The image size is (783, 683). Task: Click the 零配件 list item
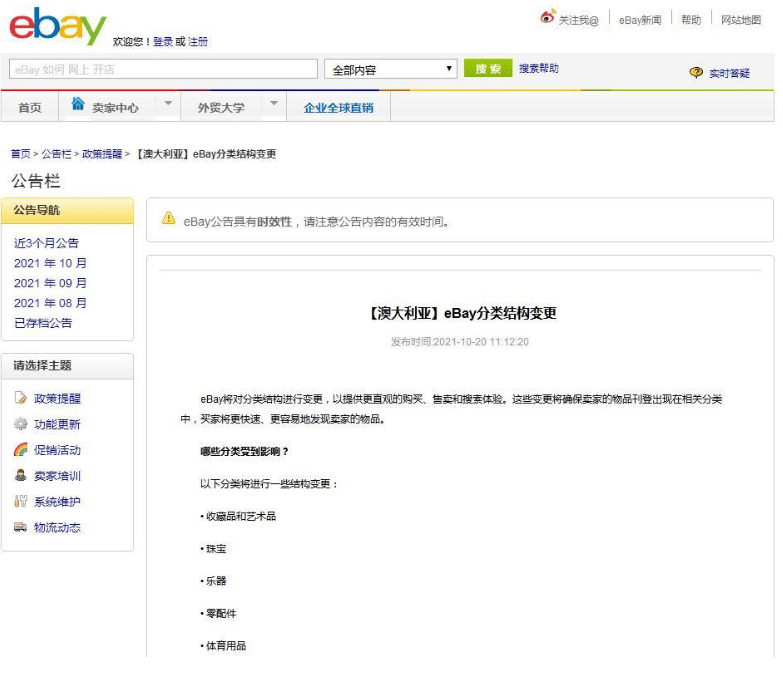tap(221, 613)
